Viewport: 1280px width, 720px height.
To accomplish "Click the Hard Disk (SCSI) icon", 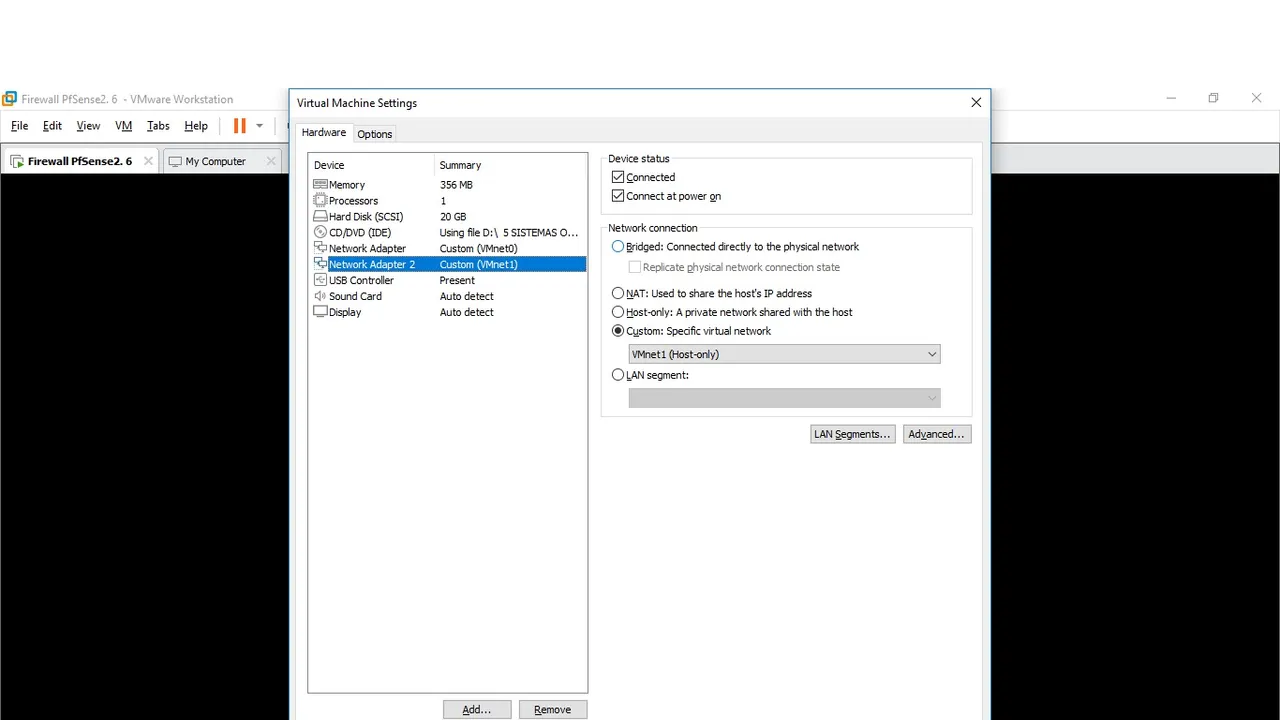I will point(320,217).
